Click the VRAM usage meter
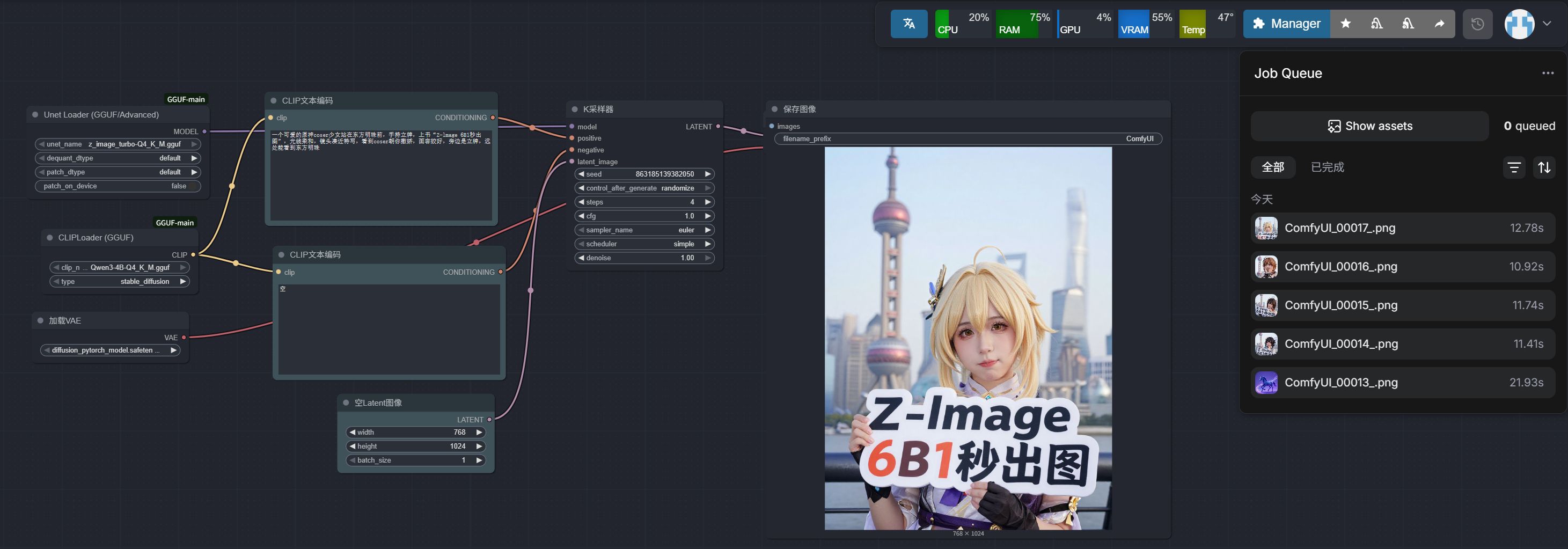The height and width of the screenshot is (549, 1568). (x=1146, y=24)
